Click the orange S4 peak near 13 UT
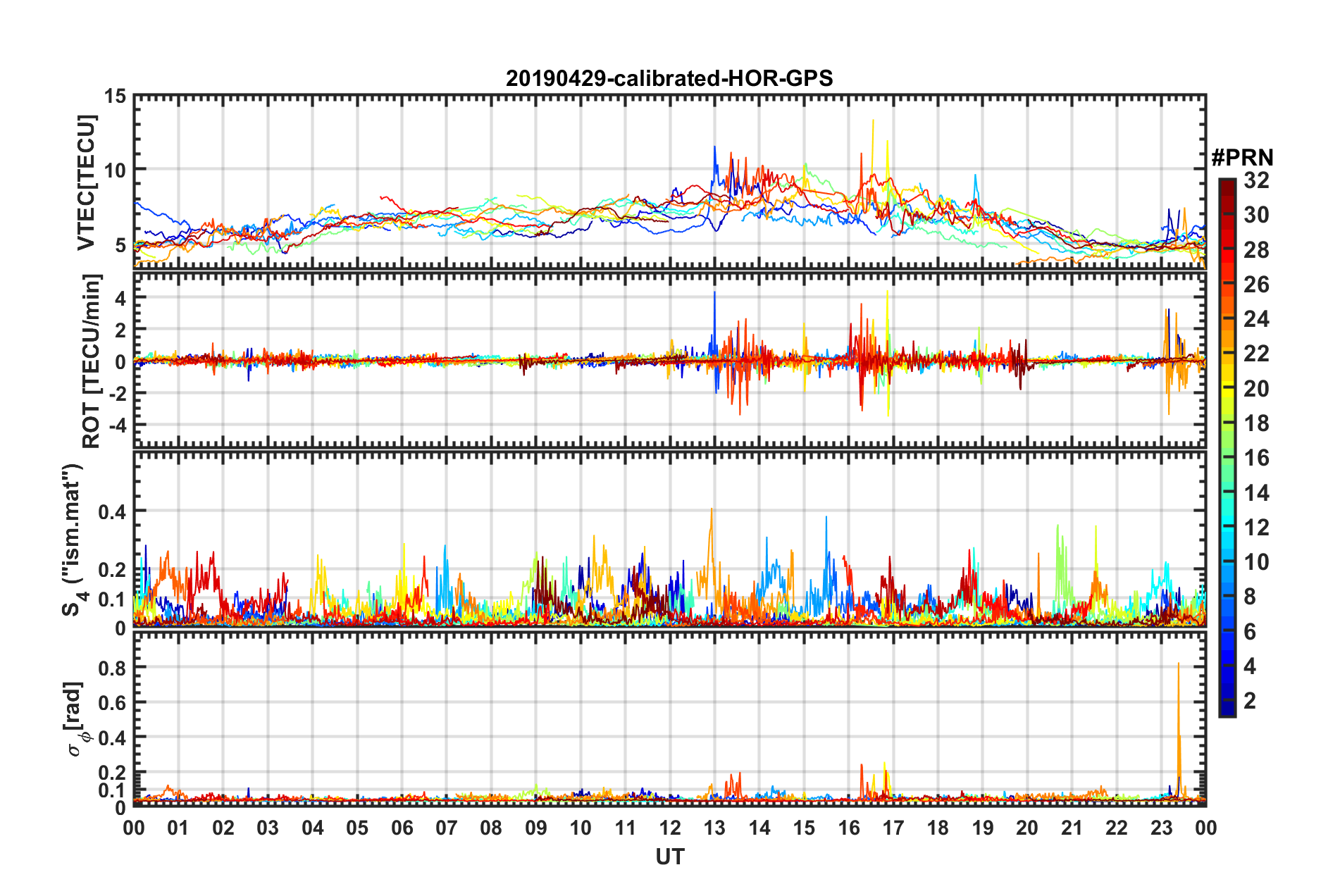This screenshot has height=896, width=1340. (712, 542)
